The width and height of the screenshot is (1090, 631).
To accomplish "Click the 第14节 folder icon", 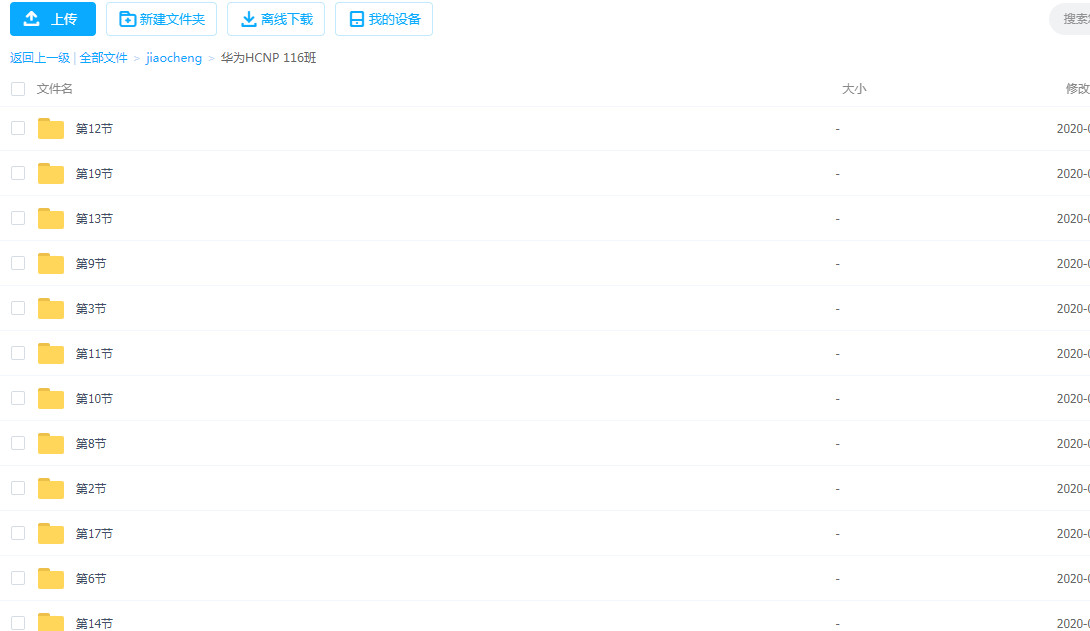I will [51, 622].
